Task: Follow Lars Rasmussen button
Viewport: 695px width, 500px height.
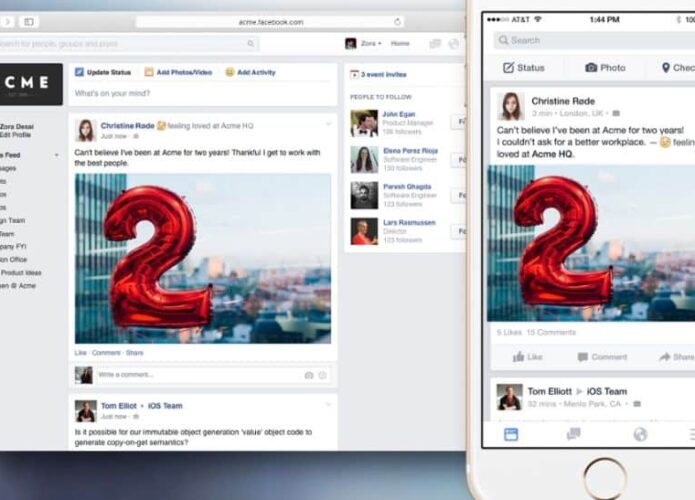Action: (x=459, y=231)
